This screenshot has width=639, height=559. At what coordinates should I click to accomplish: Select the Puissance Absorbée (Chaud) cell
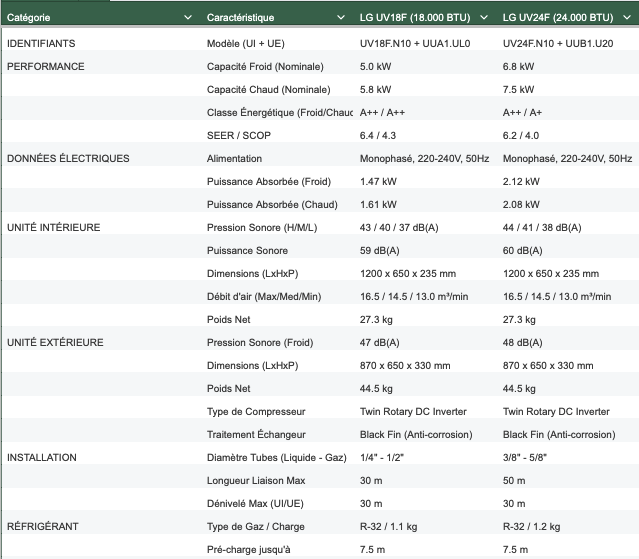tap(272, 205)
